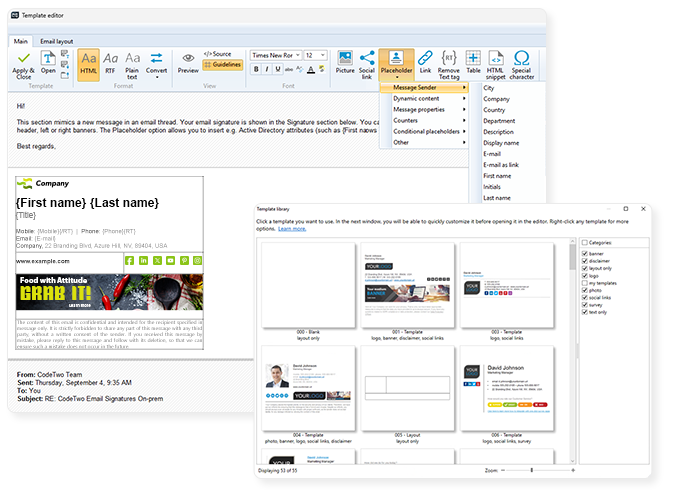
Task: Click the Apply & Close checkmark icon
Action: coord(24,59)
